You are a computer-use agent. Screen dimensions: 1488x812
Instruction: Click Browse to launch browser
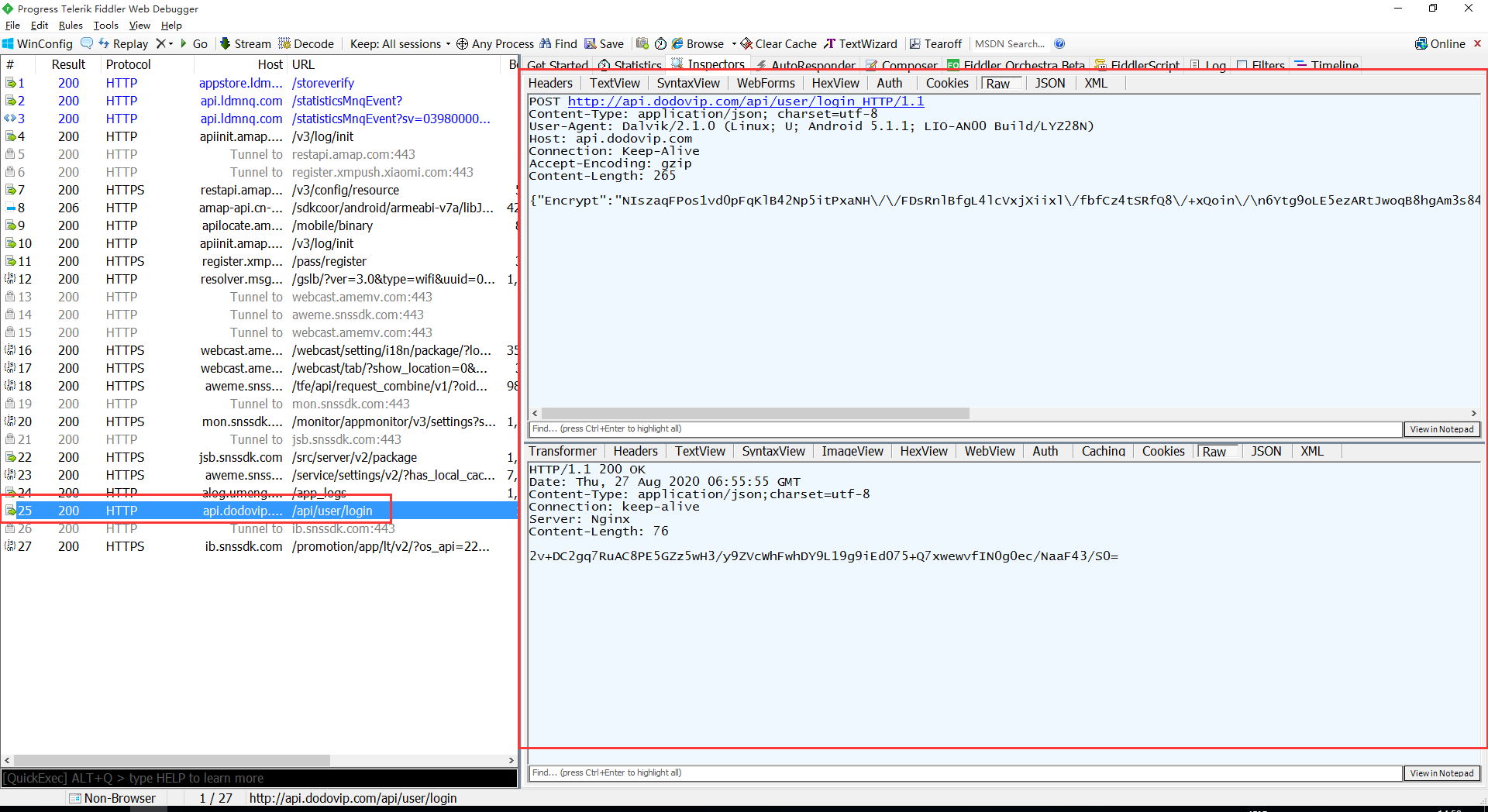coord(698,44)
